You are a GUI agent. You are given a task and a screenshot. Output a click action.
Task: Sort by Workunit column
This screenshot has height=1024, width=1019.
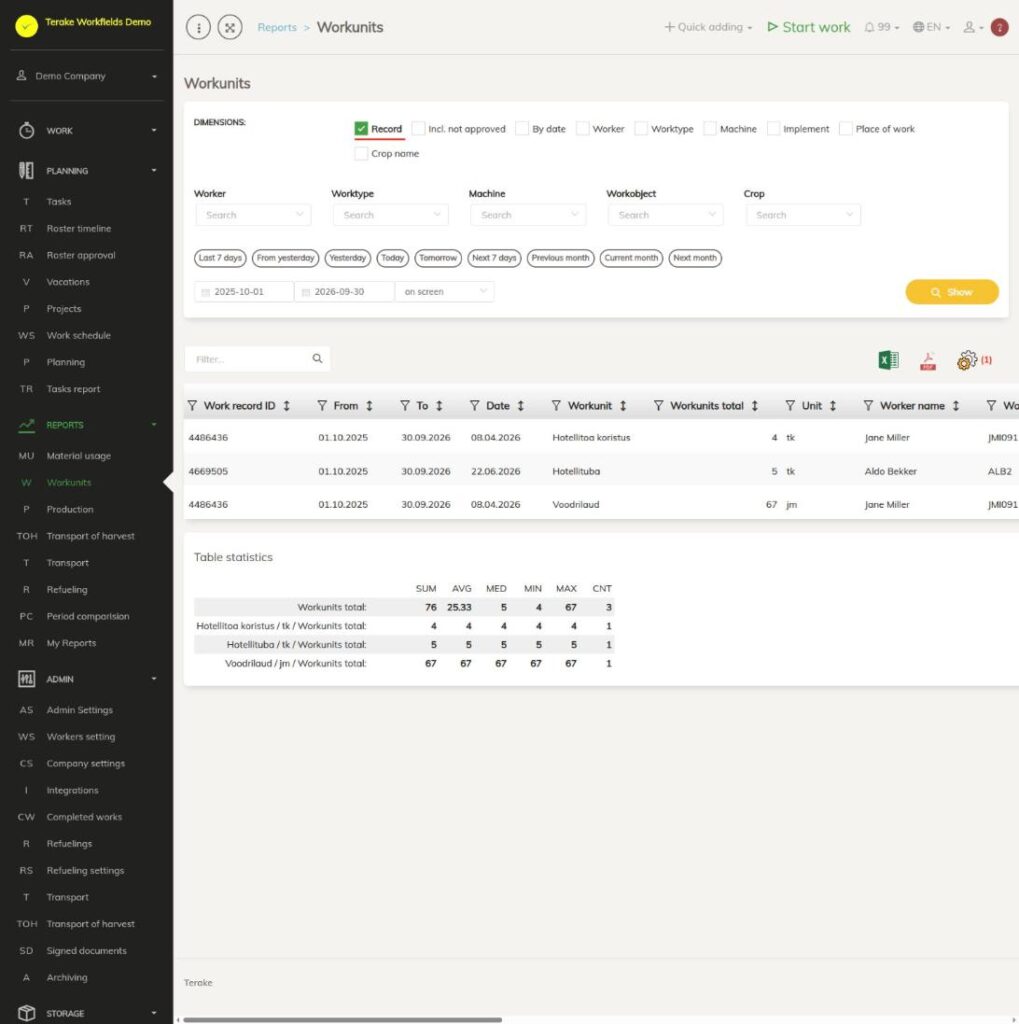[x=623, y=406]
